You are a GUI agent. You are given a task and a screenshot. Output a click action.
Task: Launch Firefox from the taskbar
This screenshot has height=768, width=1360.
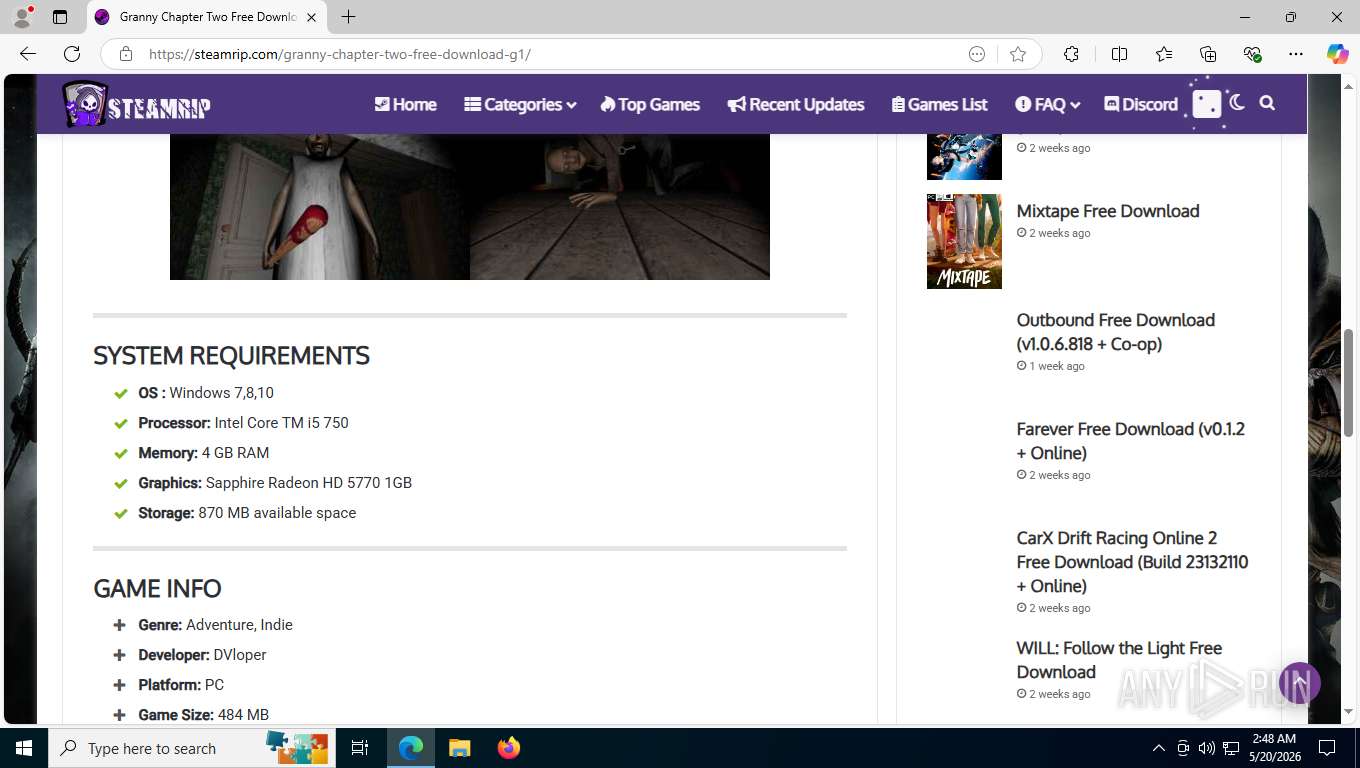[508, 748]
